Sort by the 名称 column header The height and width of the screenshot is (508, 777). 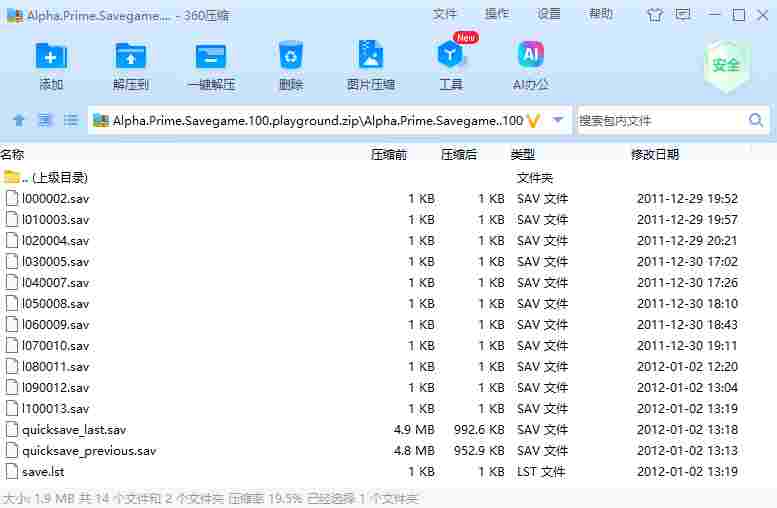pos(12,155)
